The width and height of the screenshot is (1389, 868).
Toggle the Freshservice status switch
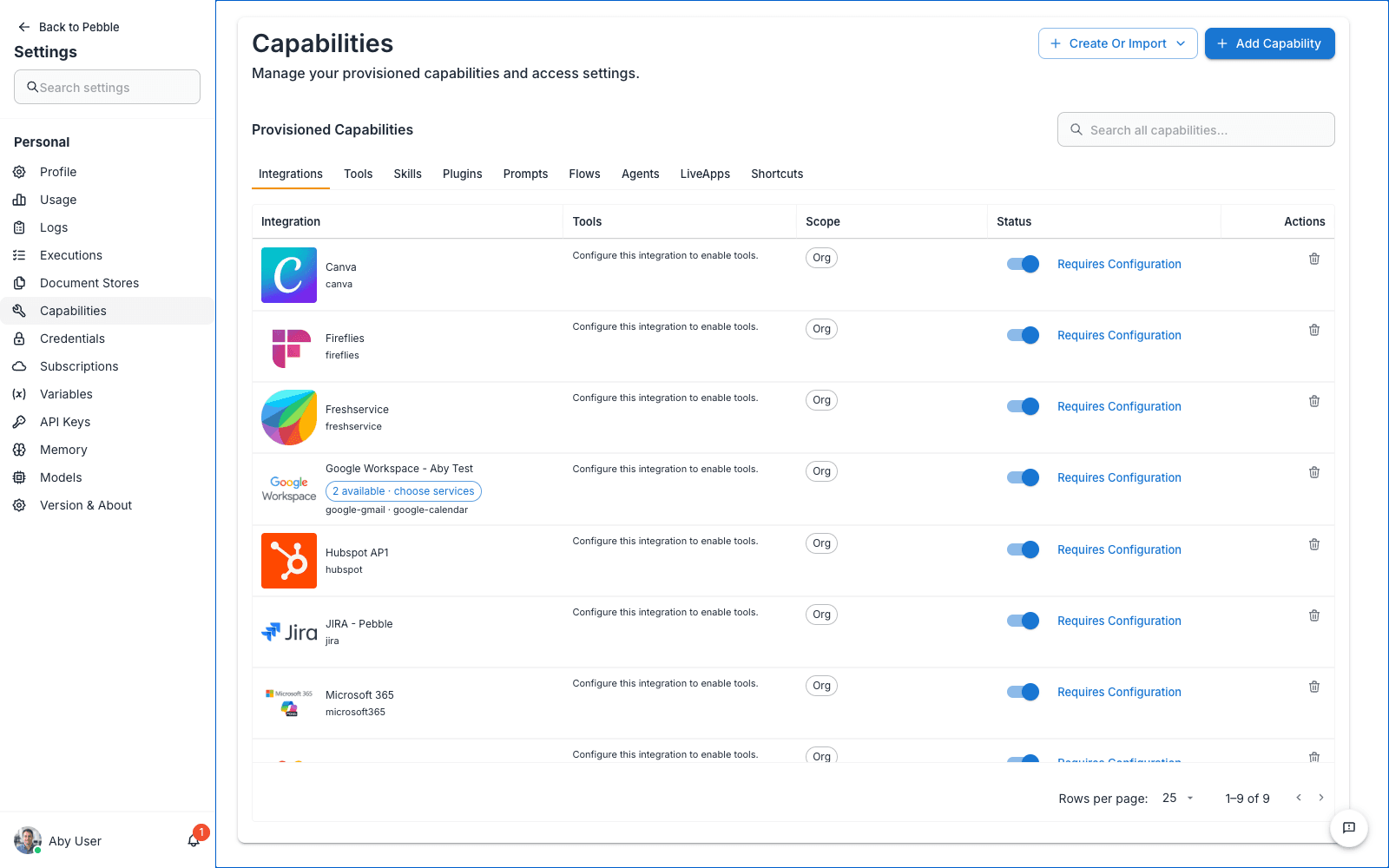(1023, 406)
